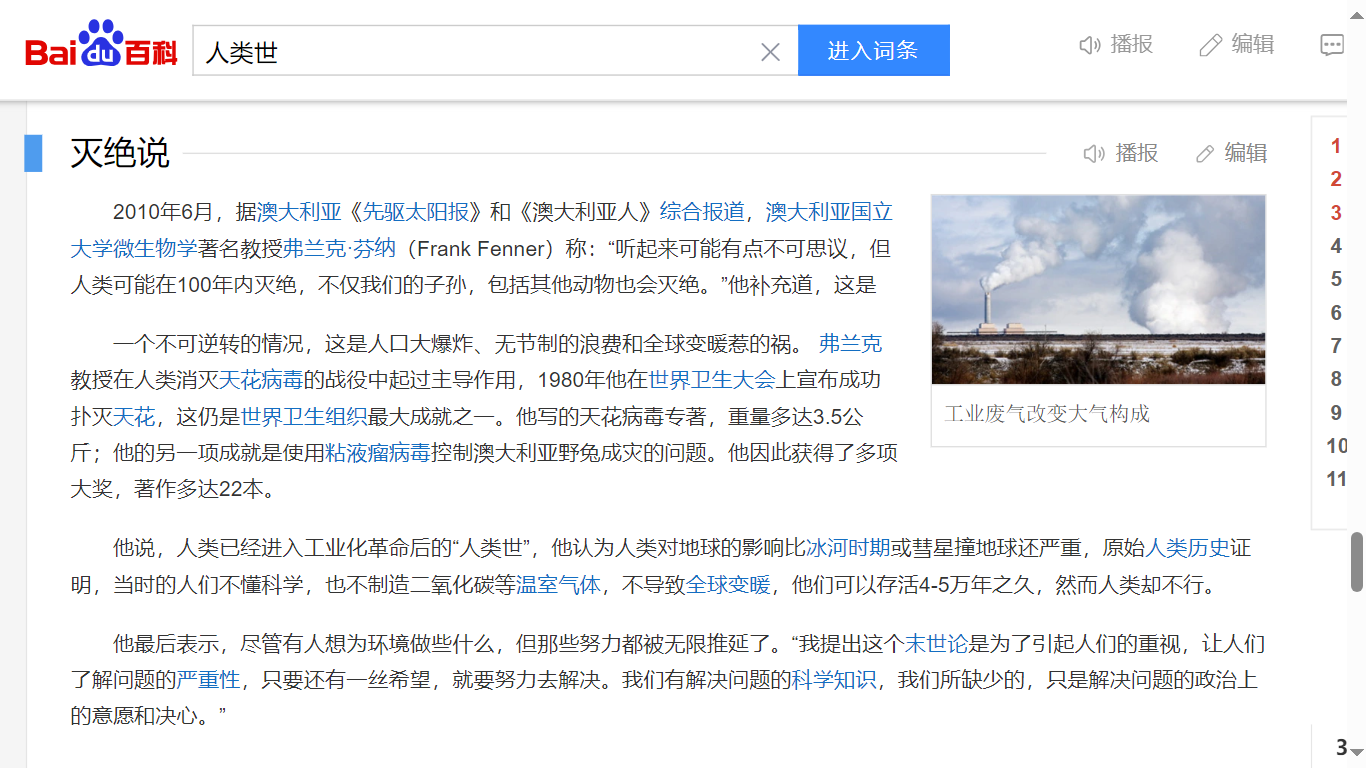
Task: Enlarge the industrial smokestack photo
Action: (x=1098, y=289)
